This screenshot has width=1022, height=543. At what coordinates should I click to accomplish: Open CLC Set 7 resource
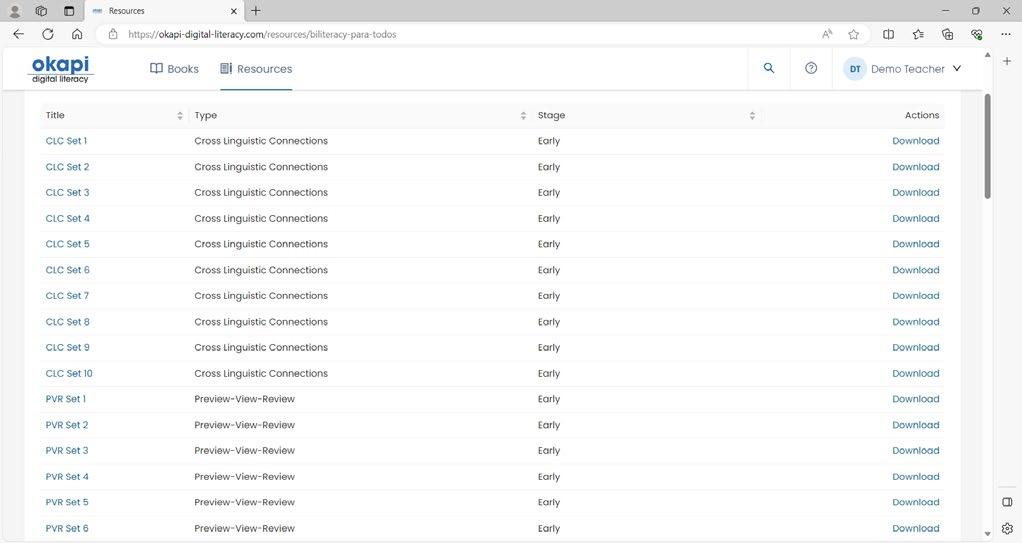click(x=67, y=296)
